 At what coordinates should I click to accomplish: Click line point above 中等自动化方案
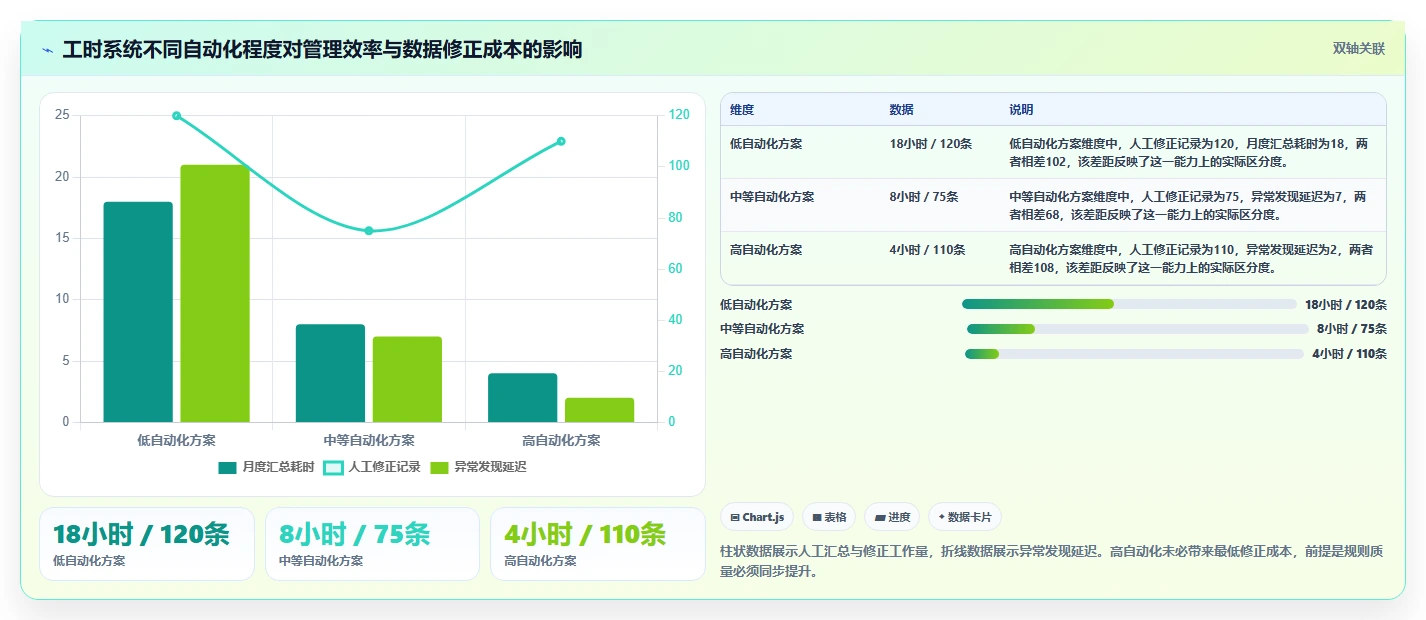(x=369, y=231)
